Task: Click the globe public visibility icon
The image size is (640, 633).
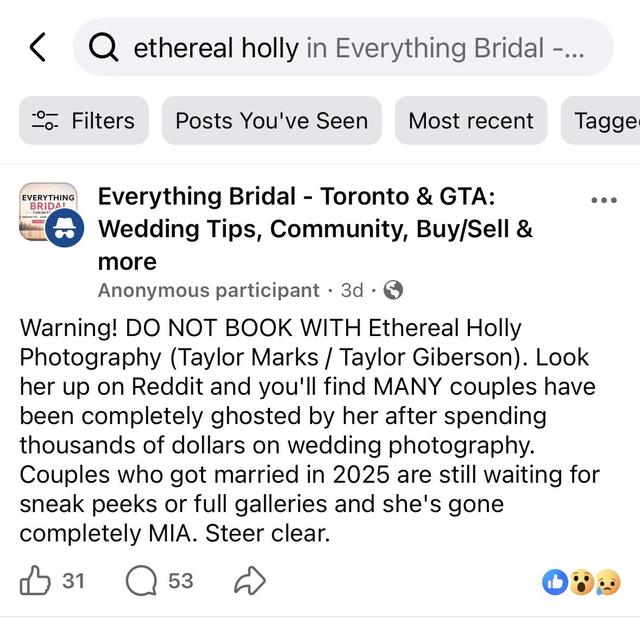Action: click(x=393, y=290)
